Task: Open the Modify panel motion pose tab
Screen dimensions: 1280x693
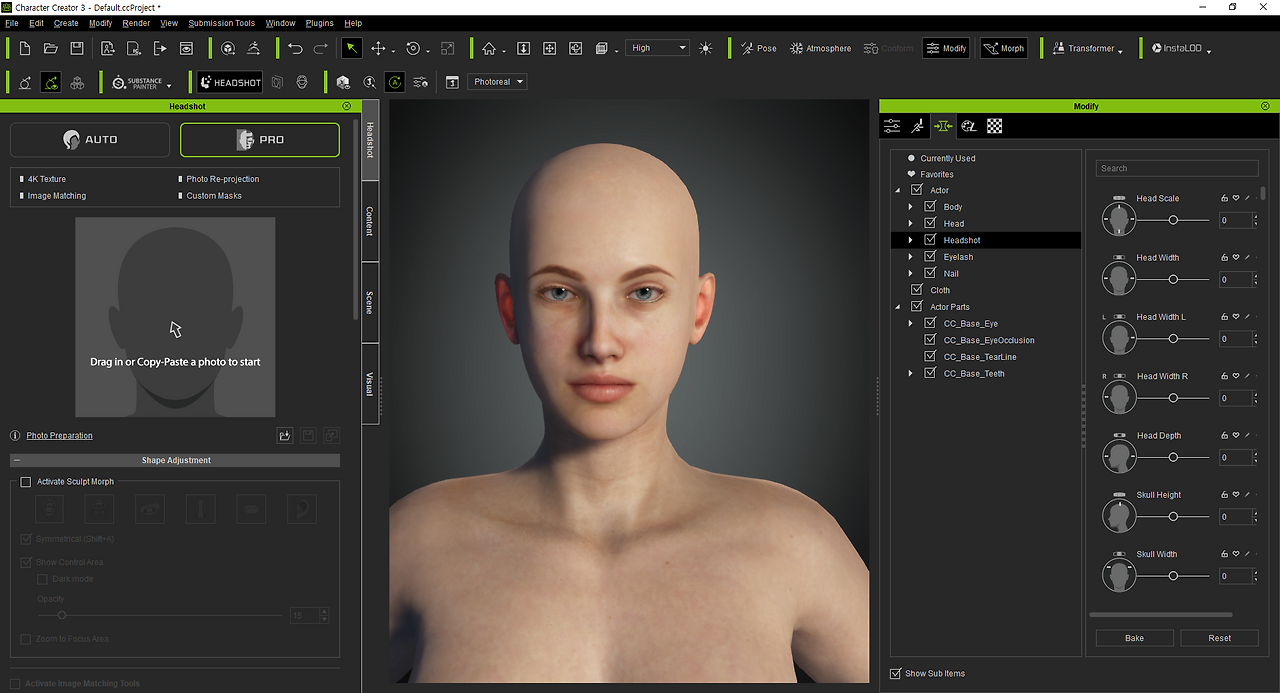Action: pyautogui.click(x=917, y=126)
